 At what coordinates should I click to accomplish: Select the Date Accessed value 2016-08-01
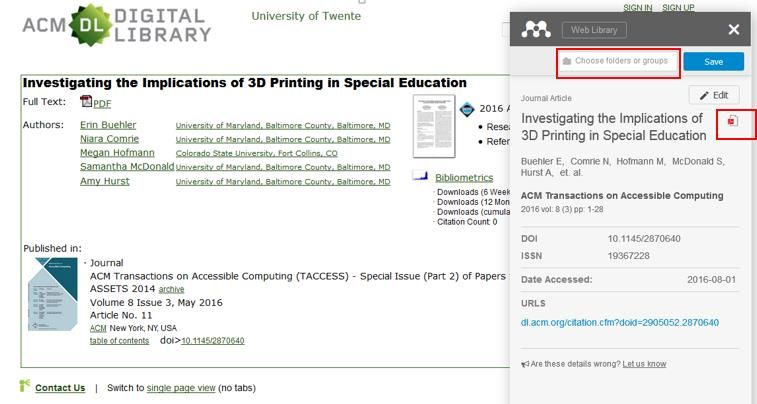[x=712, y=280]
